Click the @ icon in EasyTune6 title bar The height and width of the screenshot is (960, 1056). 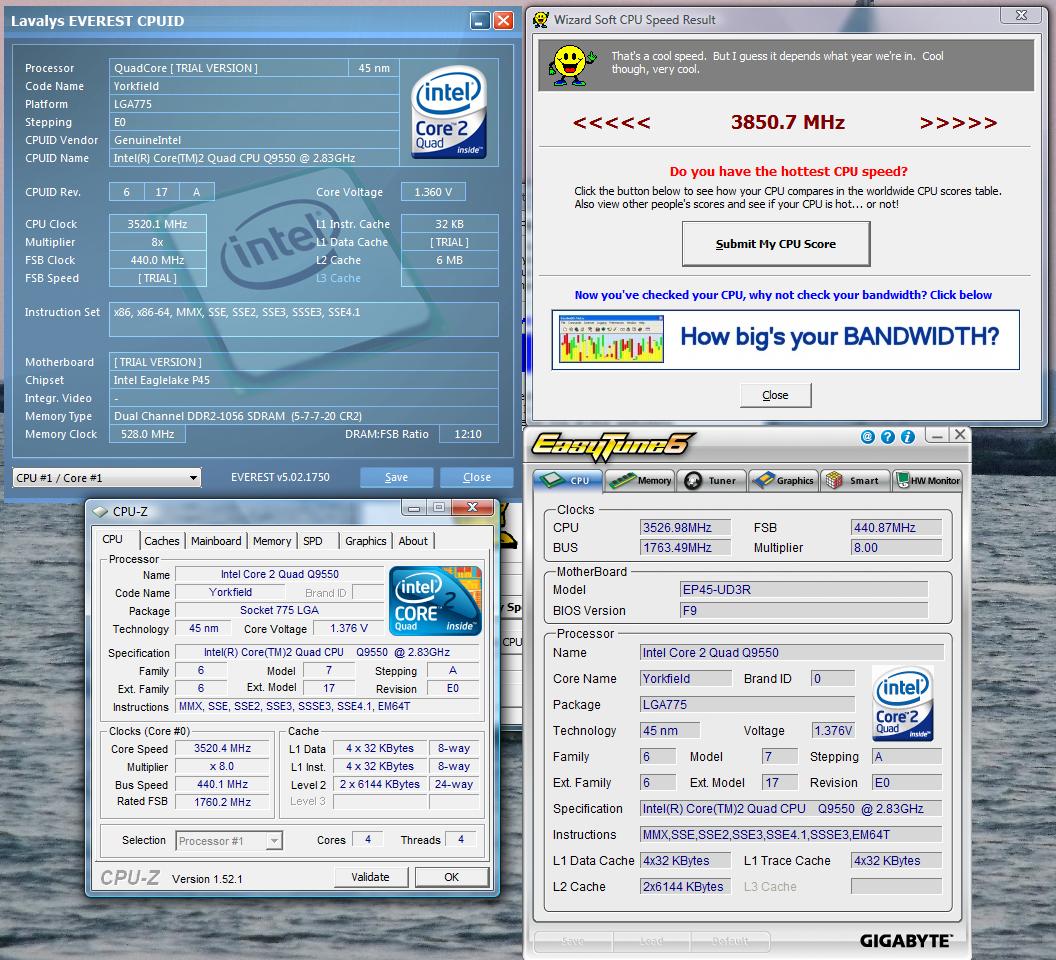867,437
